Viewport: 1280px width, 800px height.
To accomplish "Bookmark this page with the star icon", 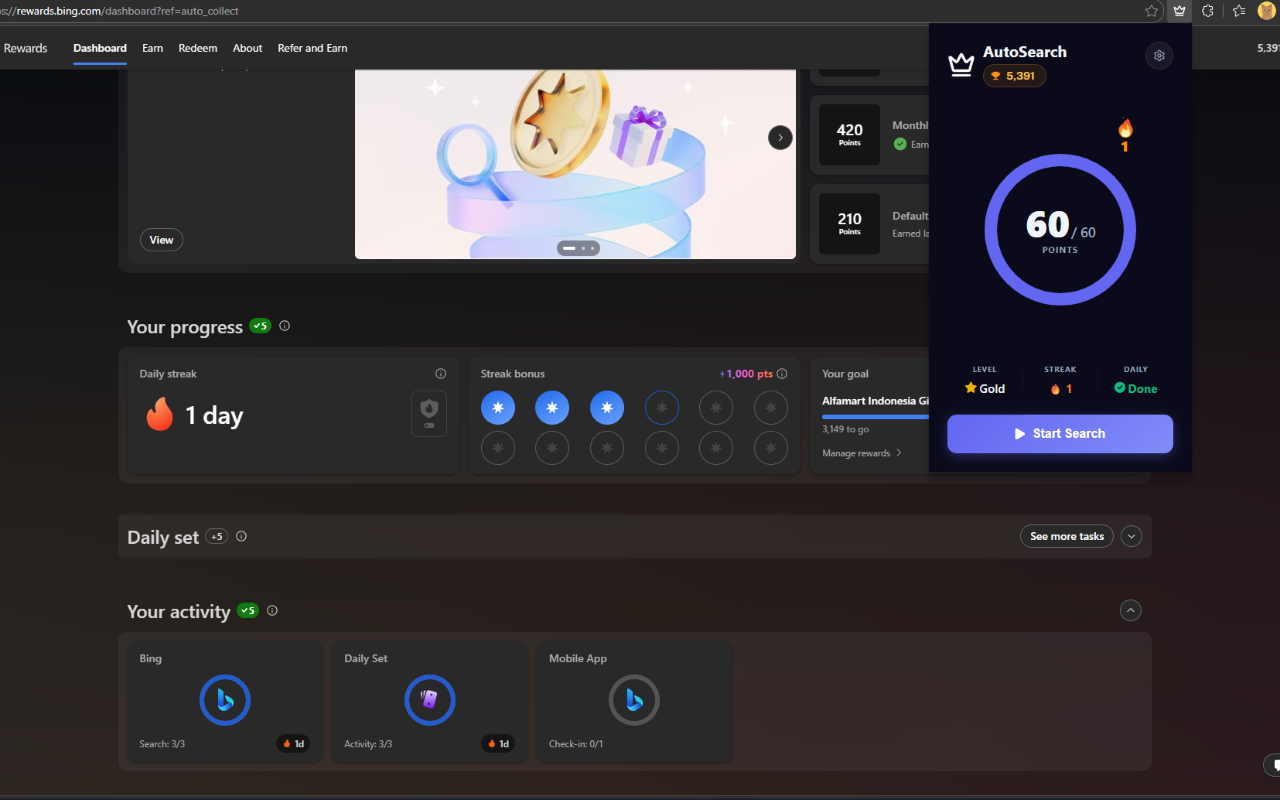I will tap(1152, 11).
